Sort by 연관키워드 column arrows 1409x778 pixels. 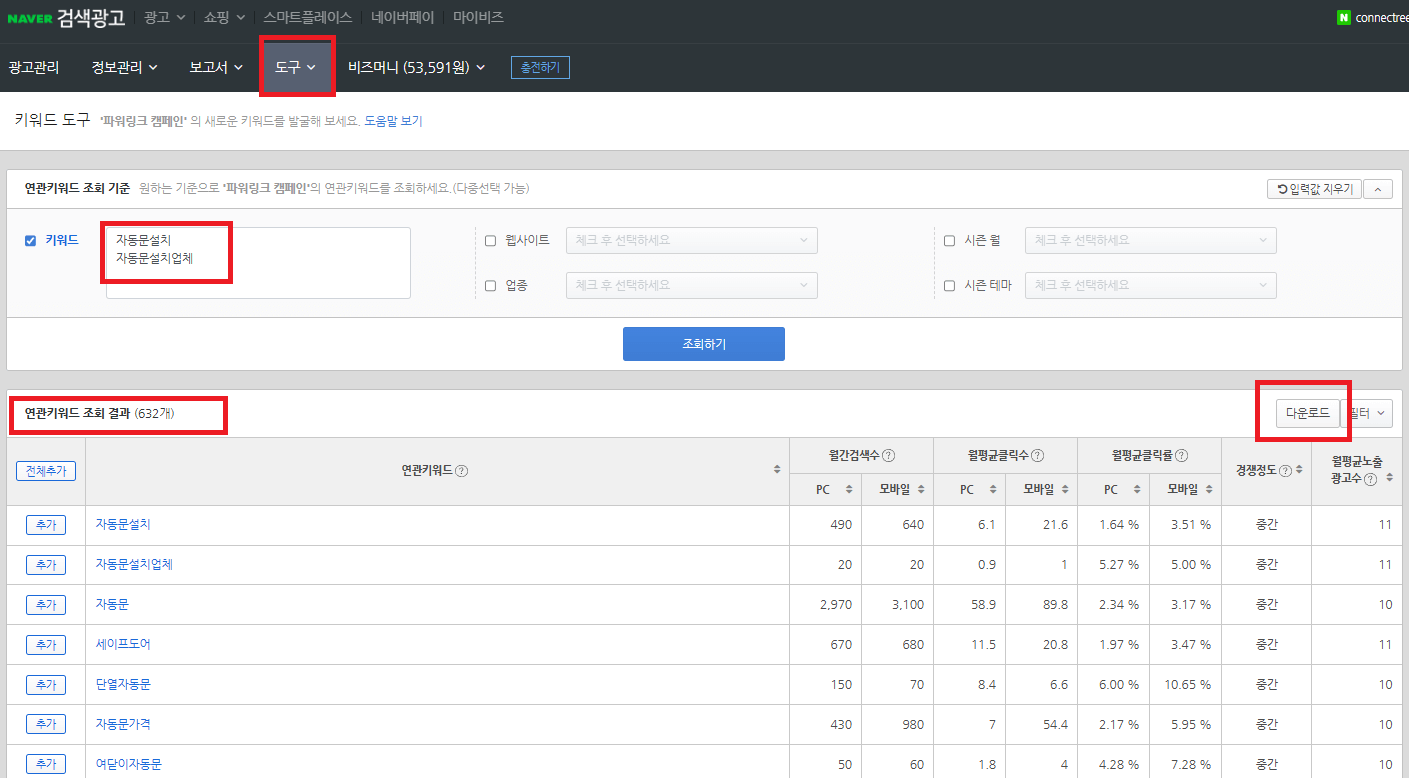pos(777,470)
